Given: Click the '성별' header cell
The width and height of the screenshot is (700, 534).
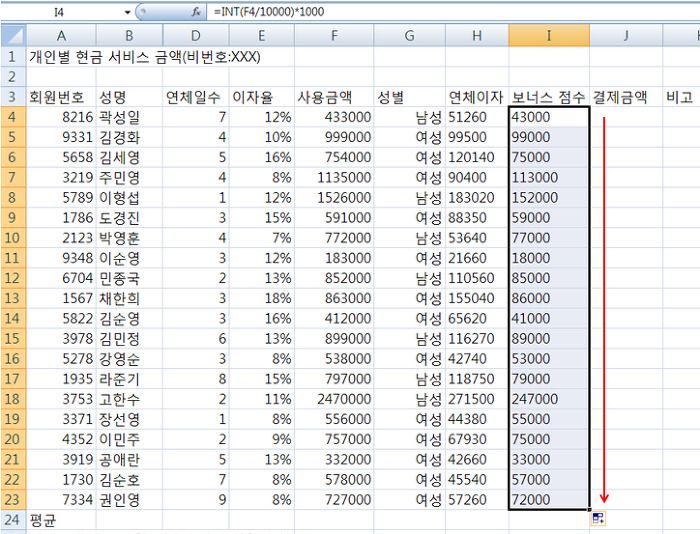Looking at the screenshot, I should pos(409,96).
